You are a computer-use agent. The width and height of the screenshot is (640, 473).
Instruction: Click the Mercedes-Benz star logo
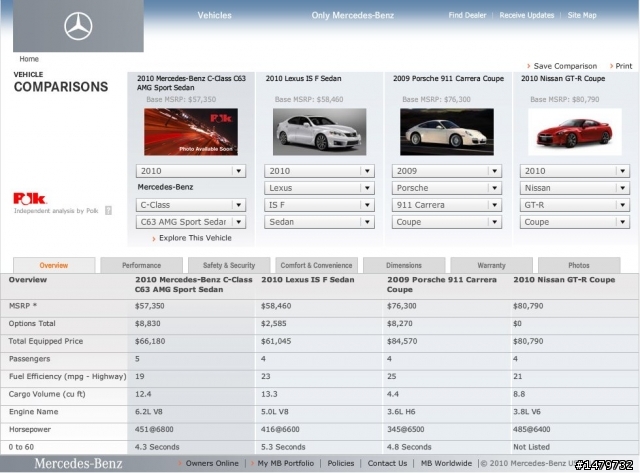click(78, 26)
